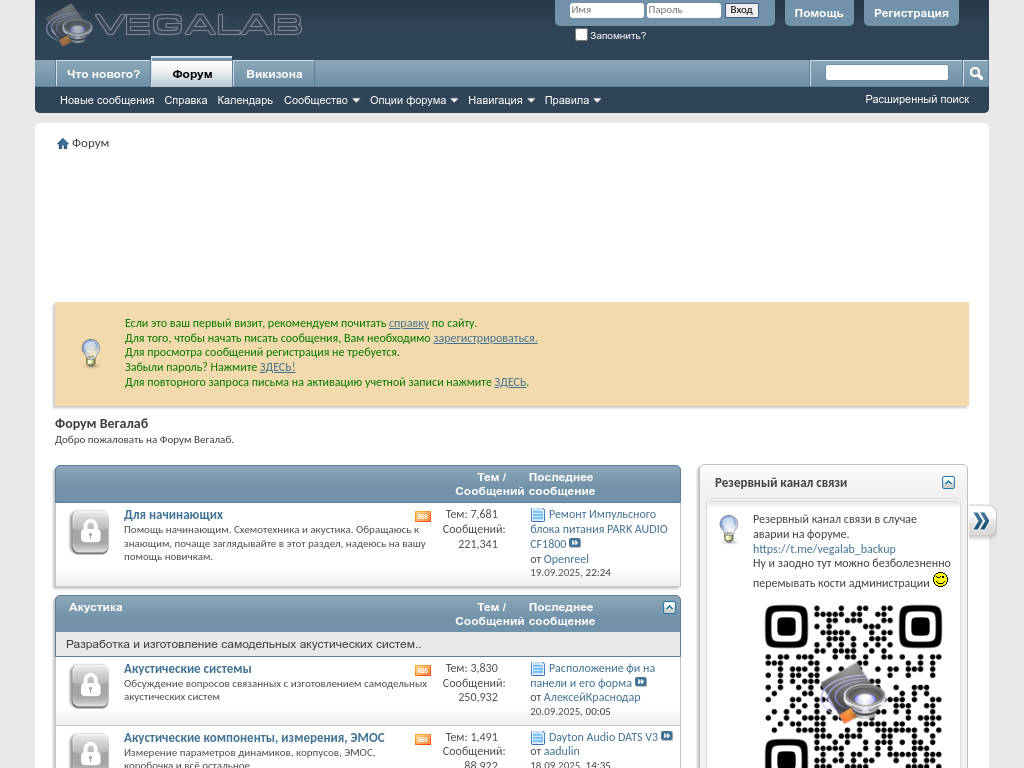This screenshot has height=768, width=1024.
Task: Enable the Запомнить checkbox
Action: click(581, 35)
